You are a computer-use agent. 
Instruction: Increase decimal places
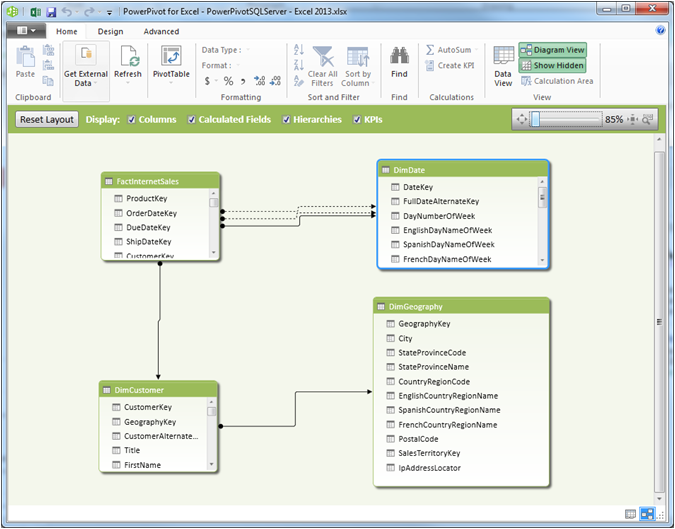[260, 81]
